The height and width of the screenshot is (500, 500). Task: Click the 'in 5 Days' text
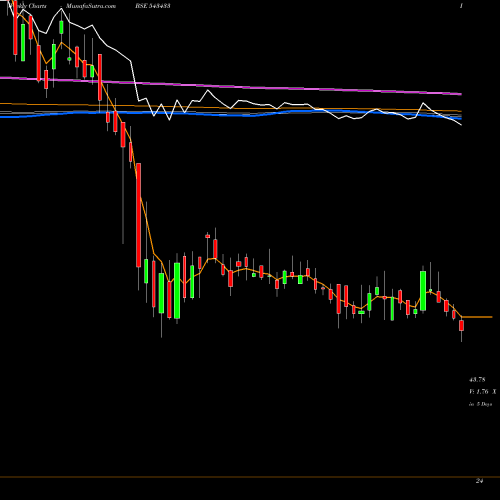[x=480, y=404]
